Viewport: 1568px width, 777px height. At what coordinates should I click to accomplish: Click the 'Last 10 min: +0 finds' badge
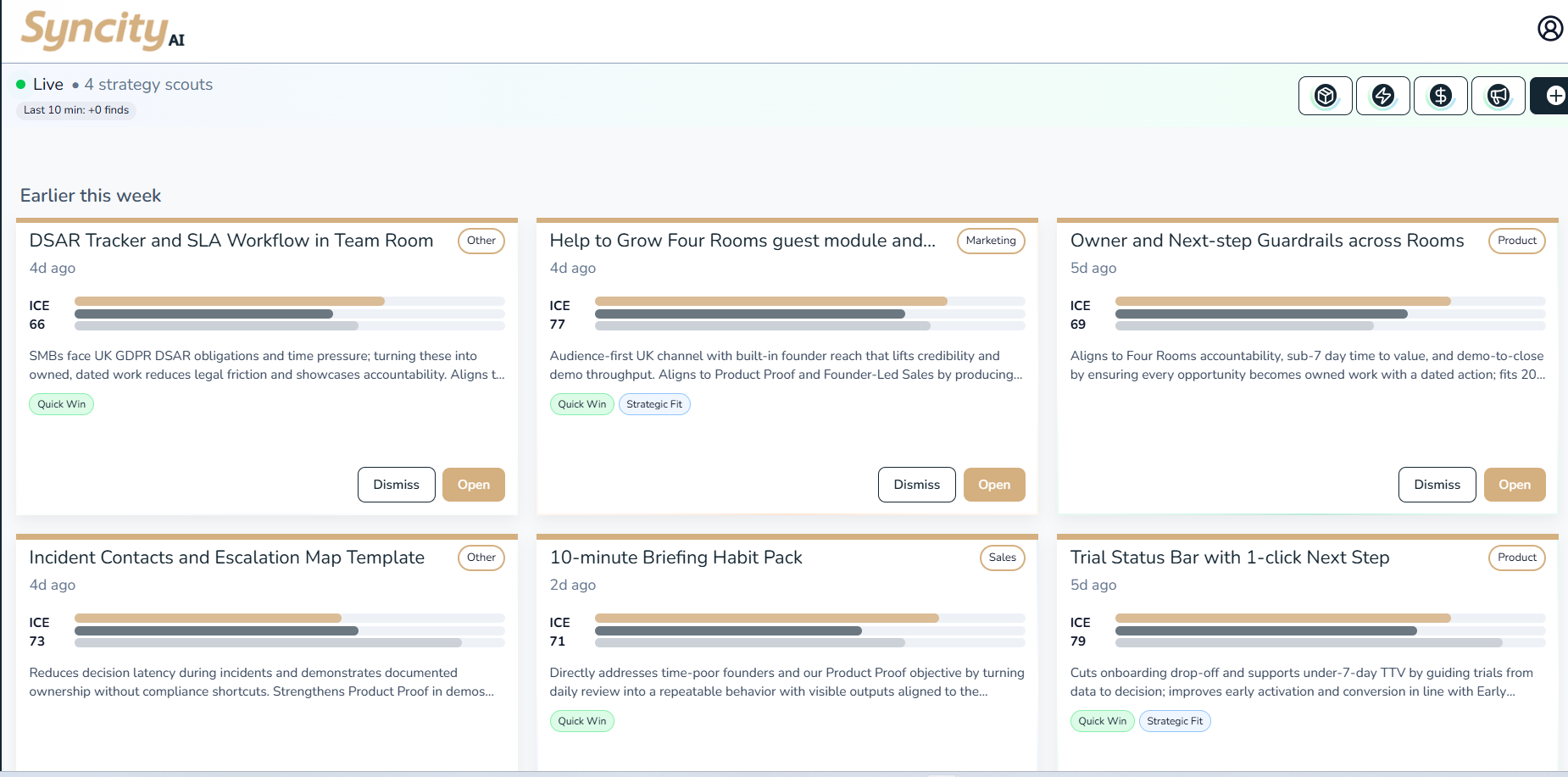(75, 110)
